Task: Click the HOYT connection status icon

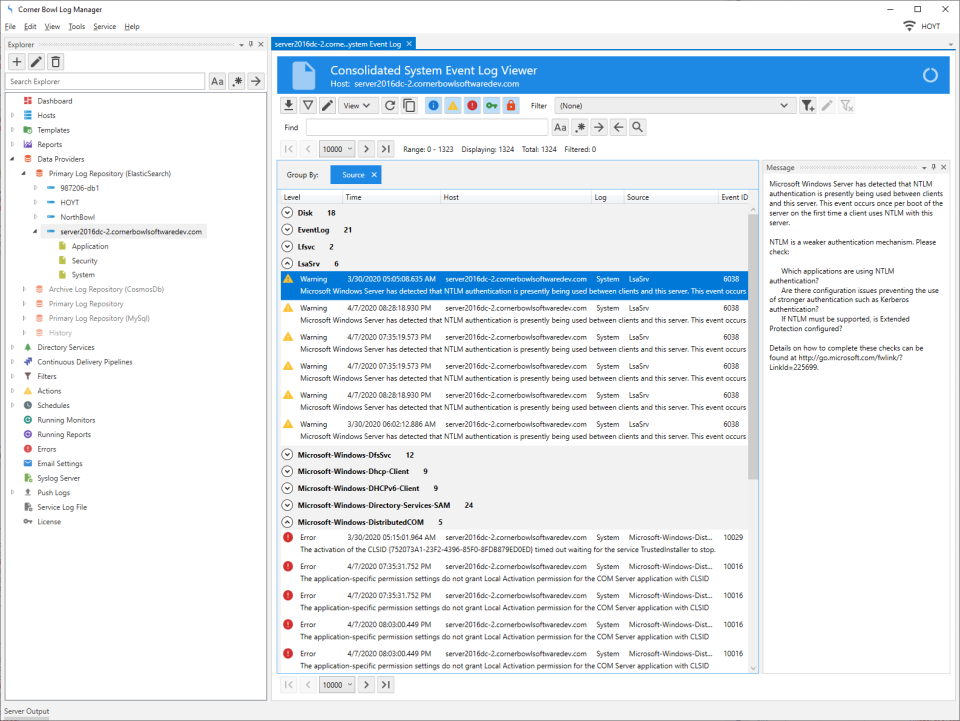Action: click(x=910, y=26)
